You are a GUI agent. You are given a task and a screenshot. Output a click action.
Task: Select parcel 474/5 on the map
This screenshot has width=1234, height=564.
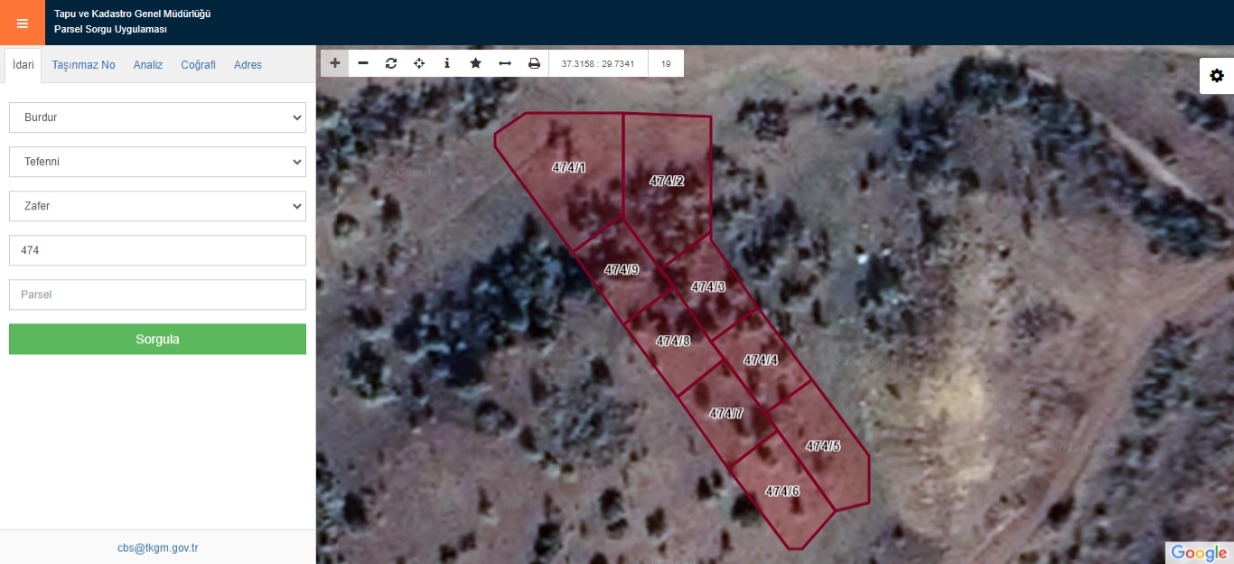(822, 446)
